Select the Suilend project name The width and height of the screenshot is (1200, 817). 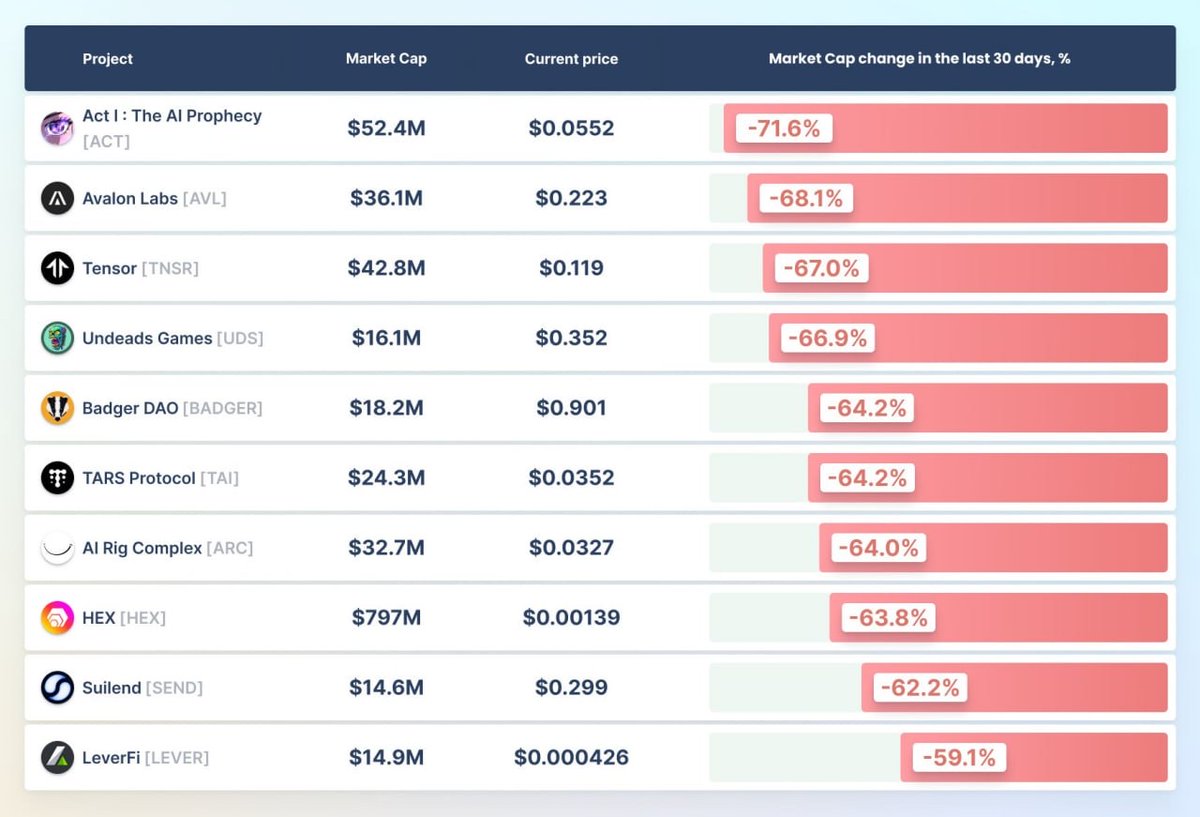(111, 688)
